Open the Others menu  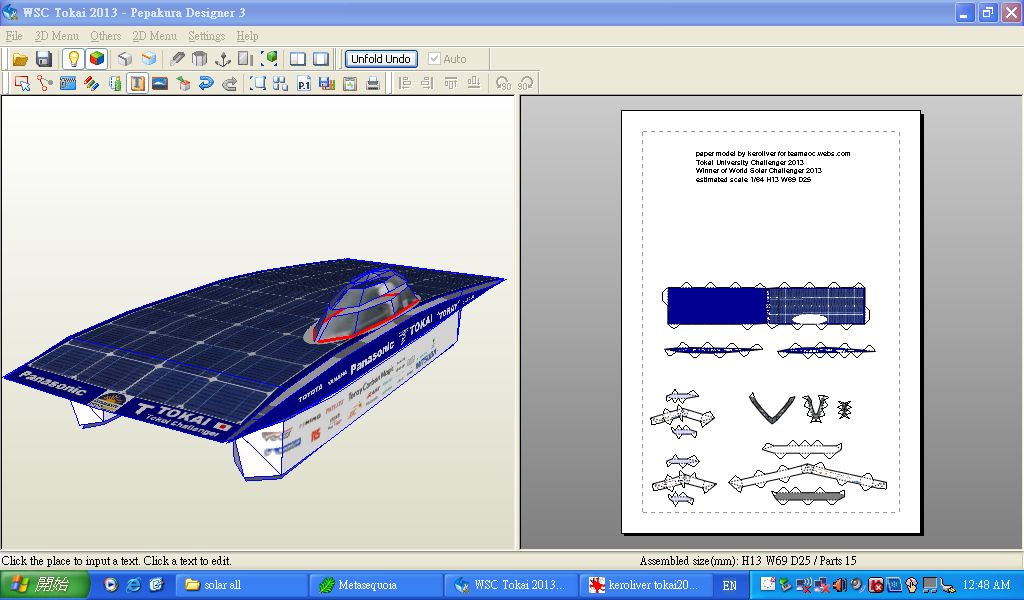click(106, 36)
